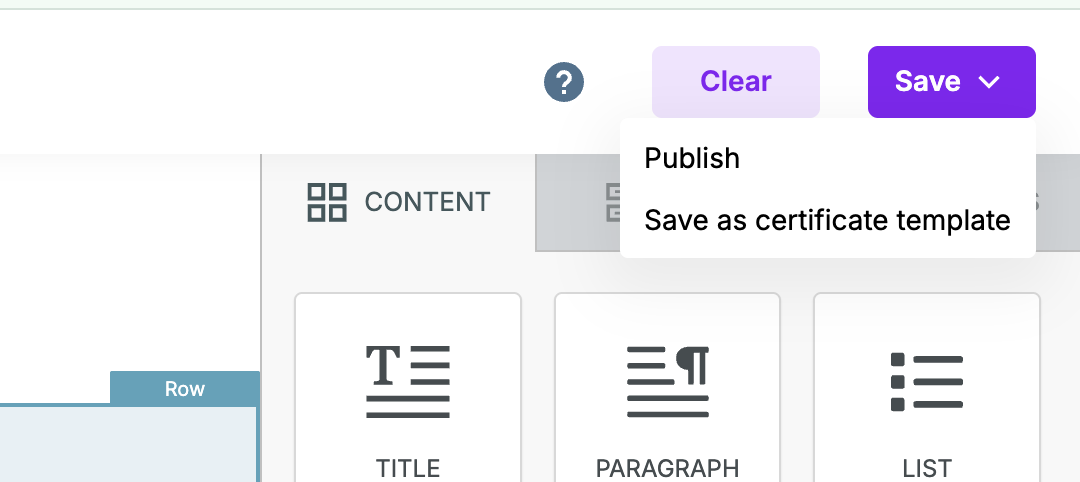Click the CONTENT tab grid icon
The width and height of the screenshot is (1080, 482).
[327, 202]
